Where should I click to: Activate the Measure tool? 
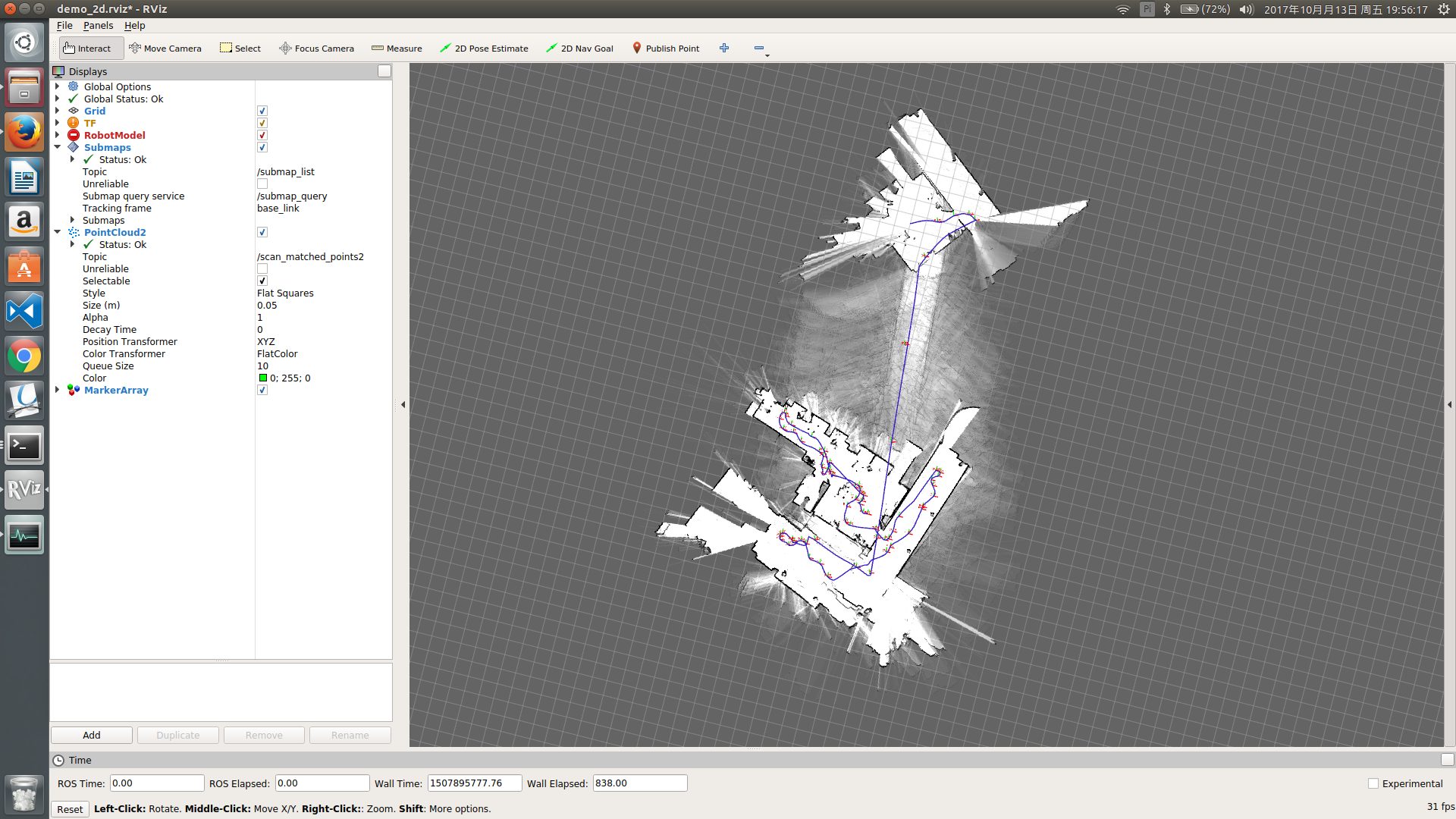point(397,48)
